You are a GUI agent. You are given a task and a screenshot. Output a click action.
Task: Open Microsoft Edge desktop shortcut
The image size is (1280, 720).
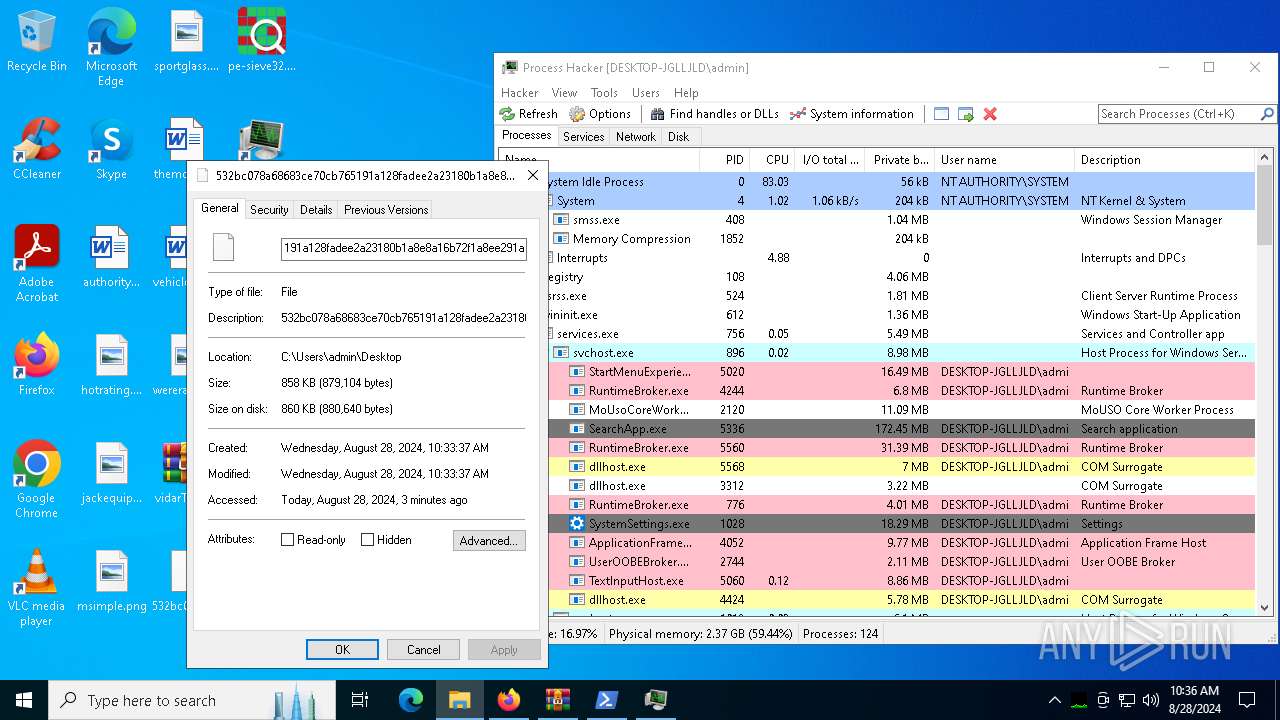[x=111, y=48]
